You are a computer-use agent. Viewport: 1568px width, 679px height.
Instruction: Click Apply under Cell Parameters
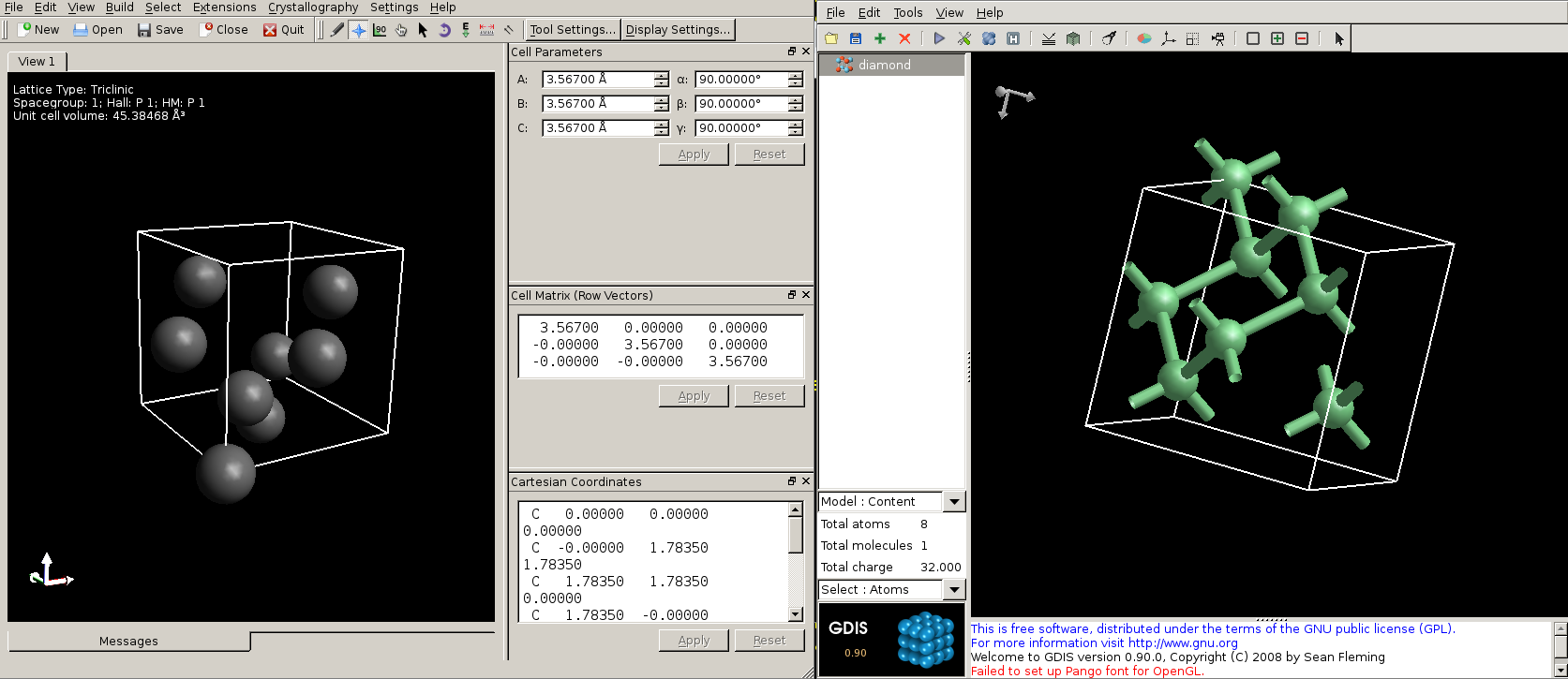[694, 155]
